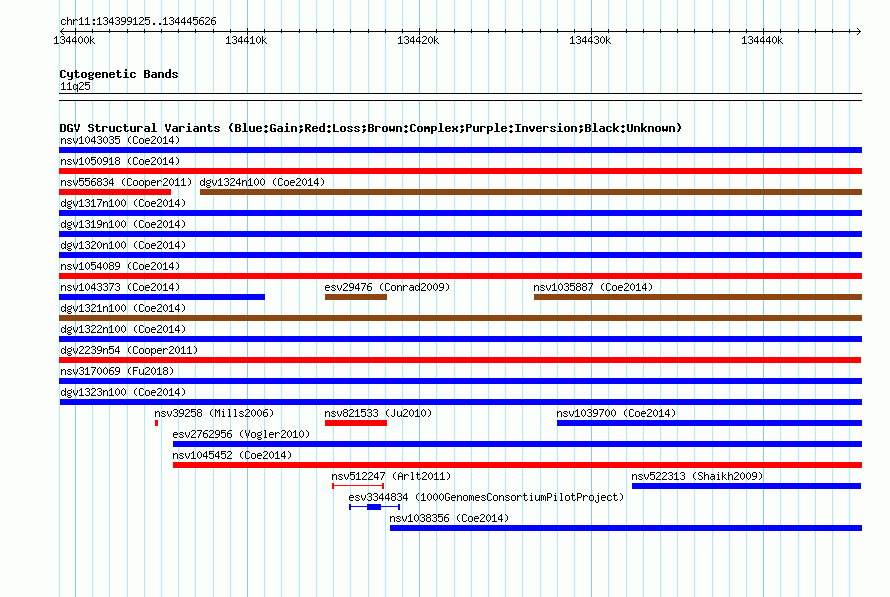Screen dimensions: 890x597
Task: Click the chr11:134399125..134445626 coordinates text
Action: (138, 22)
